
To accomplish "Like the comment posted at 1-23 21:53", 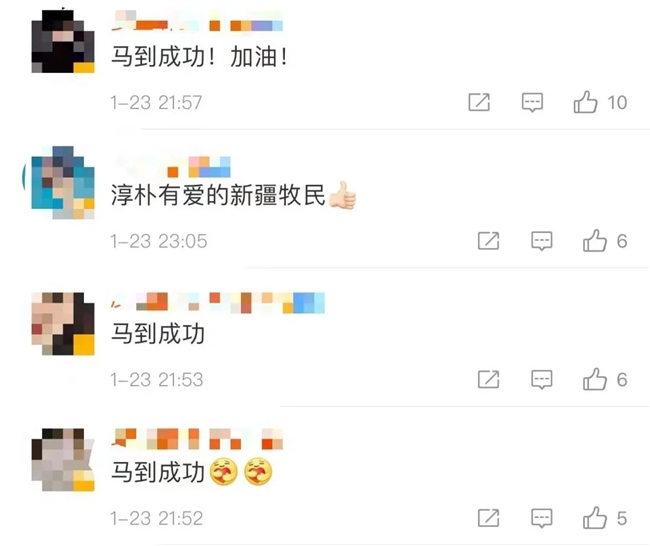I will pyautogui.click(x=595, y=379).
